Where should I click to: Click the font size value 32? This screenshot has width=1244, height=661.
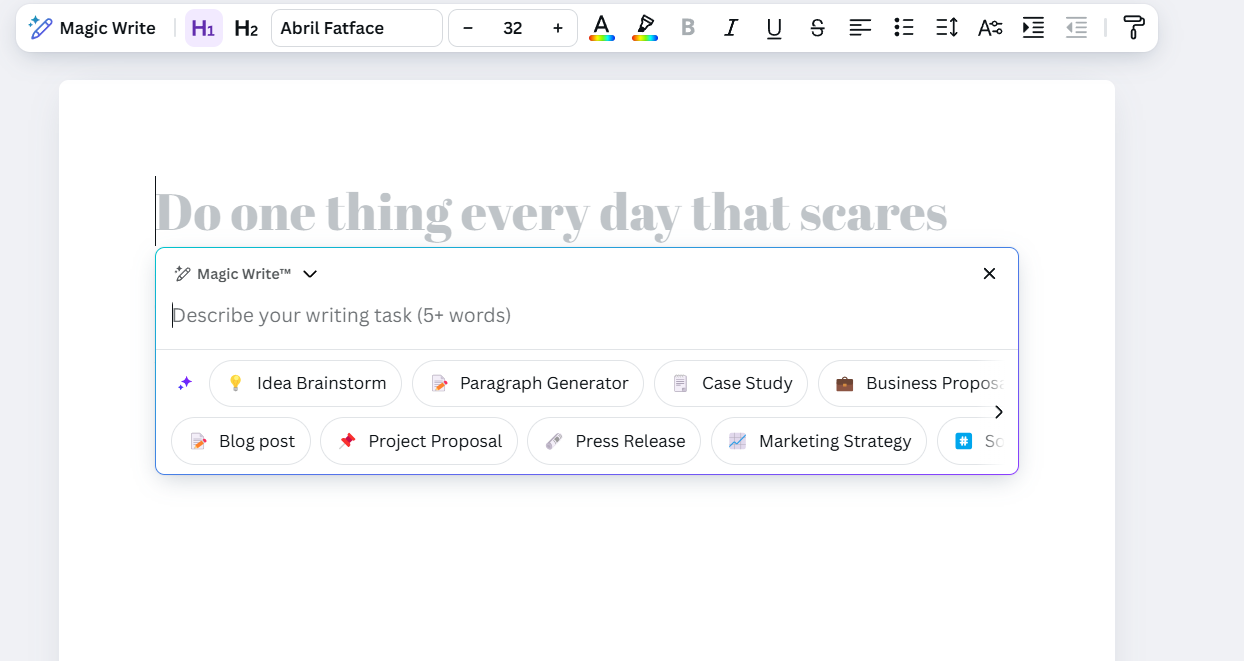[513, 28]
